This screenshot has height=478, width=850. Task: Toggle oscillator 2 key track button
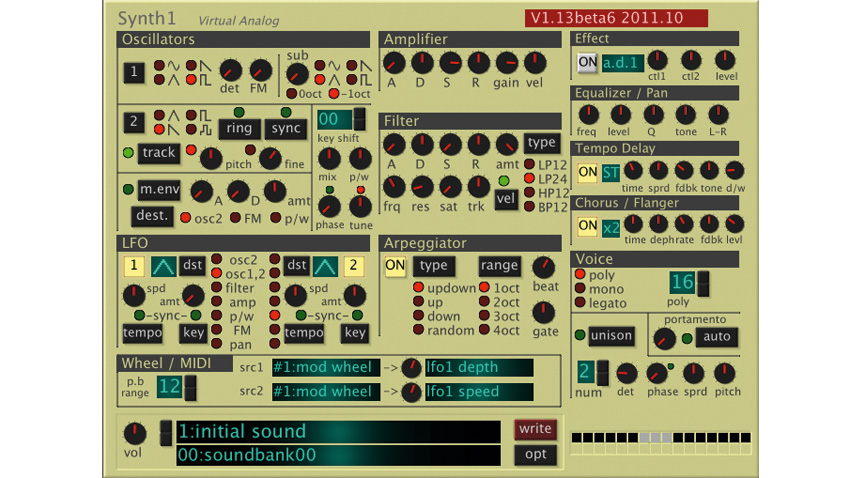[159, 153]
